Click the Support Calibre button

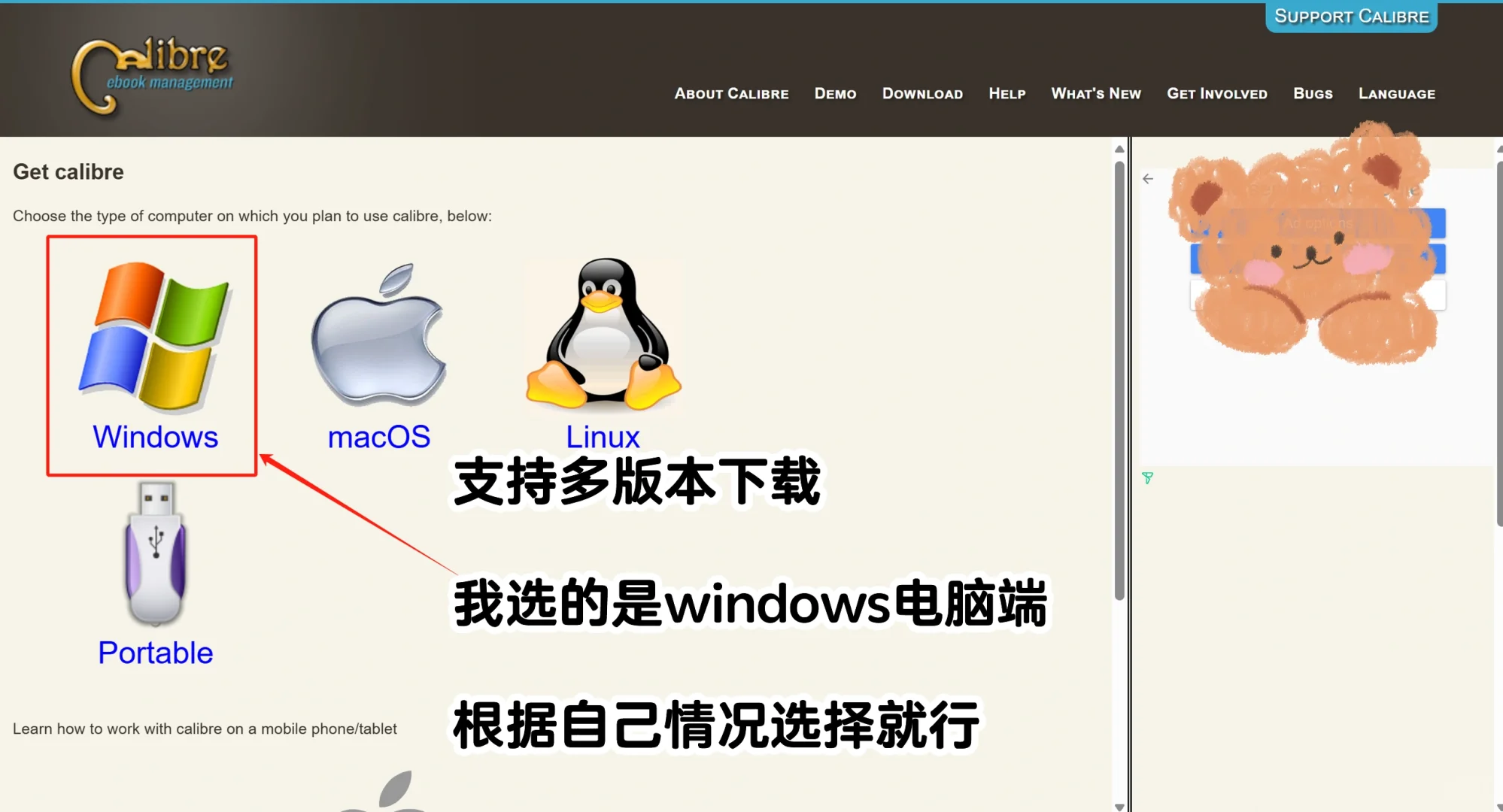click(x=1351, y=17)
